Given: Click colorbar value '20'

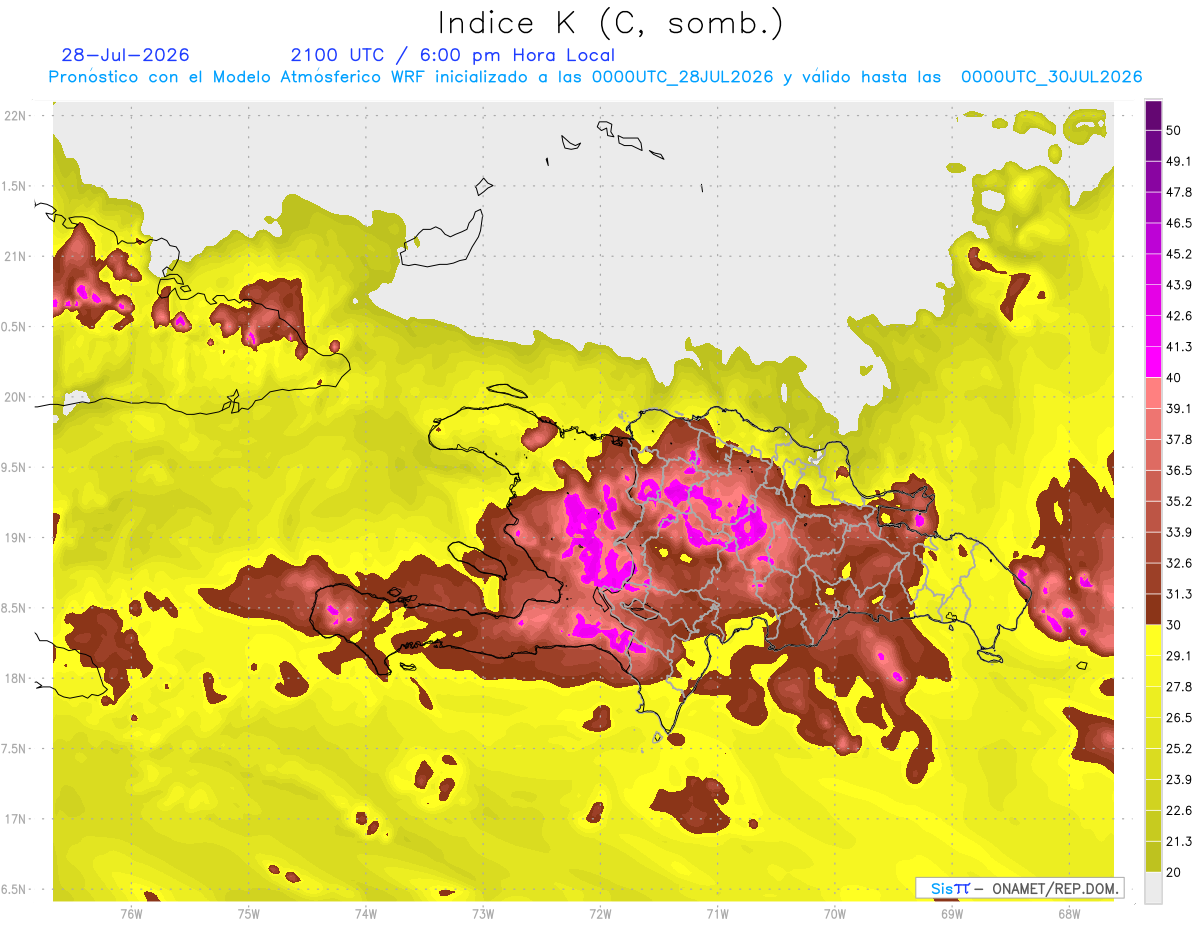Looking at the screenshot, I should click(x=1176, y=871).
